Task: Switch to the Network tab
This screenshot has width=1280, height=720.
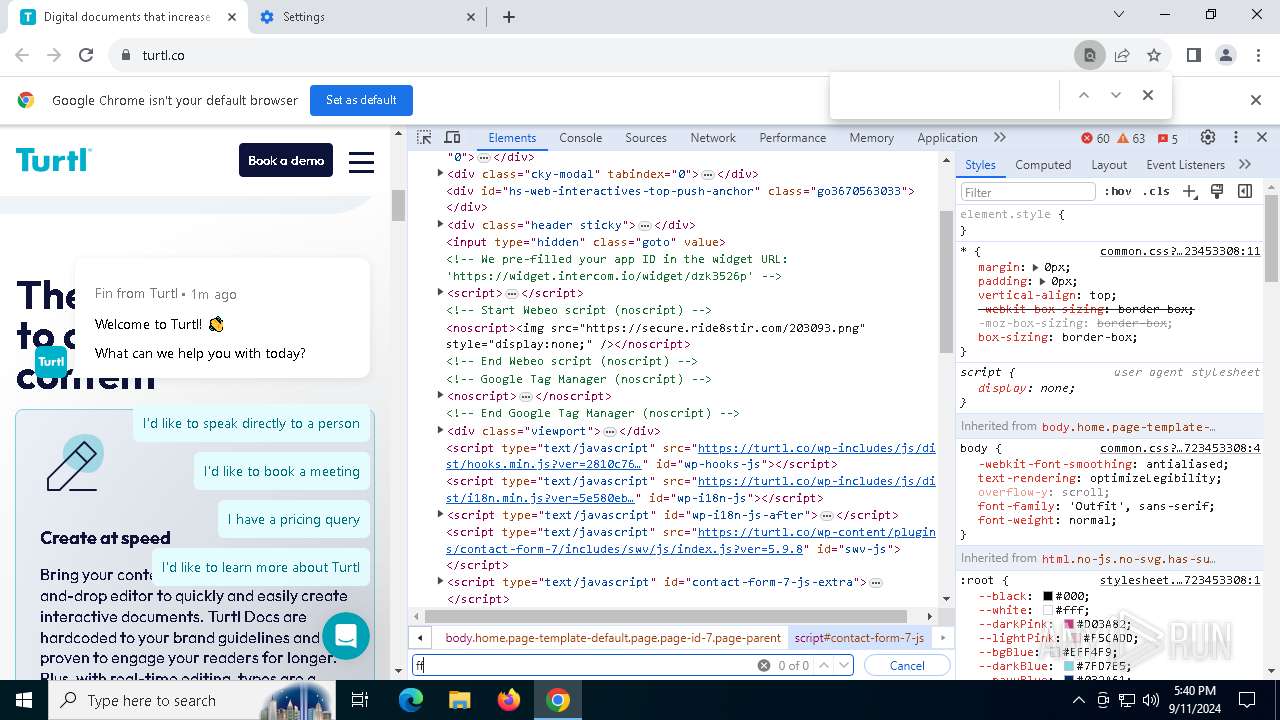Action: 713,138
